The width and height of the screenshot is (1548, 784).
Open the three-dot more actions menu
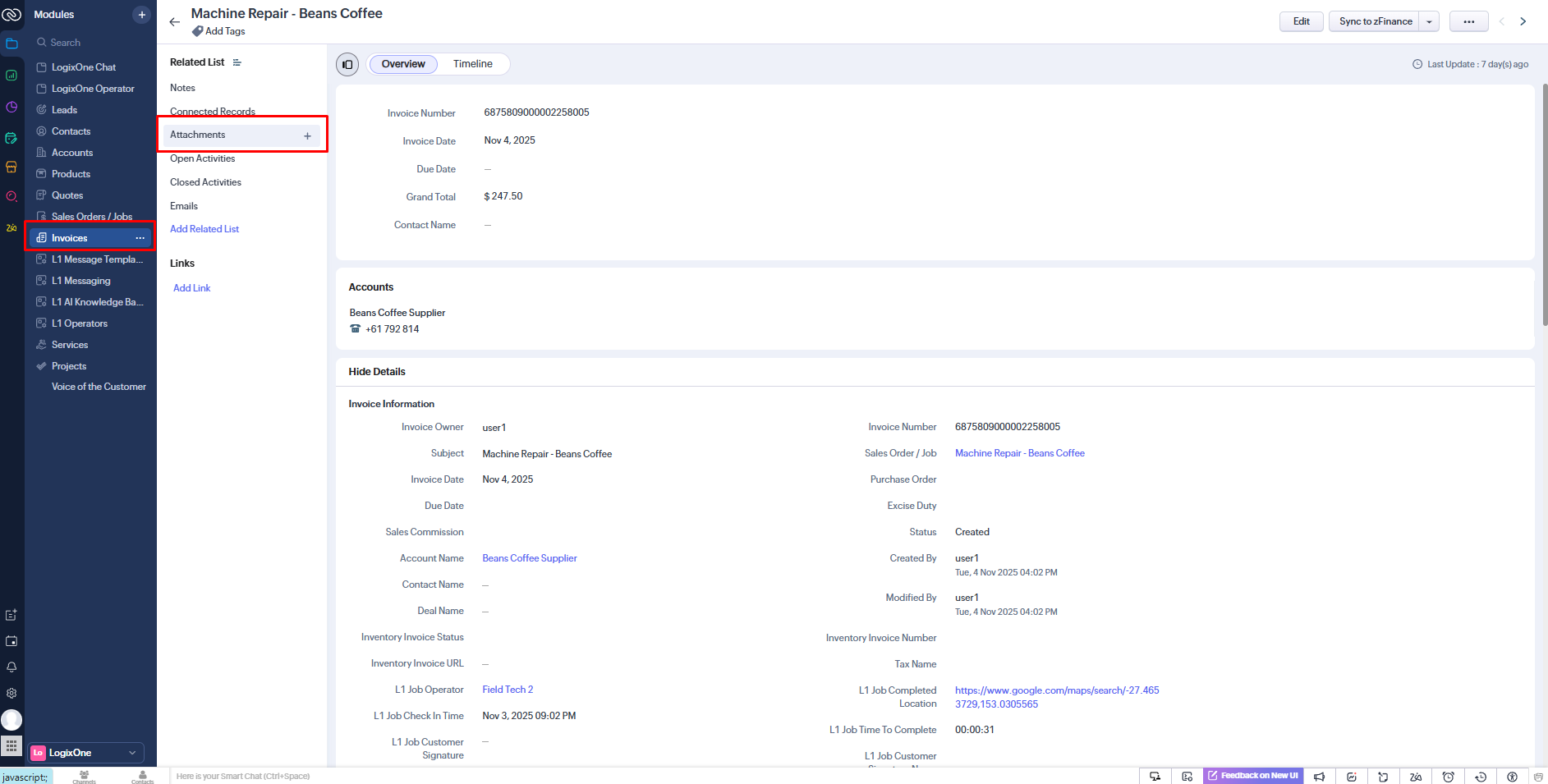(x=1468, y=22)
